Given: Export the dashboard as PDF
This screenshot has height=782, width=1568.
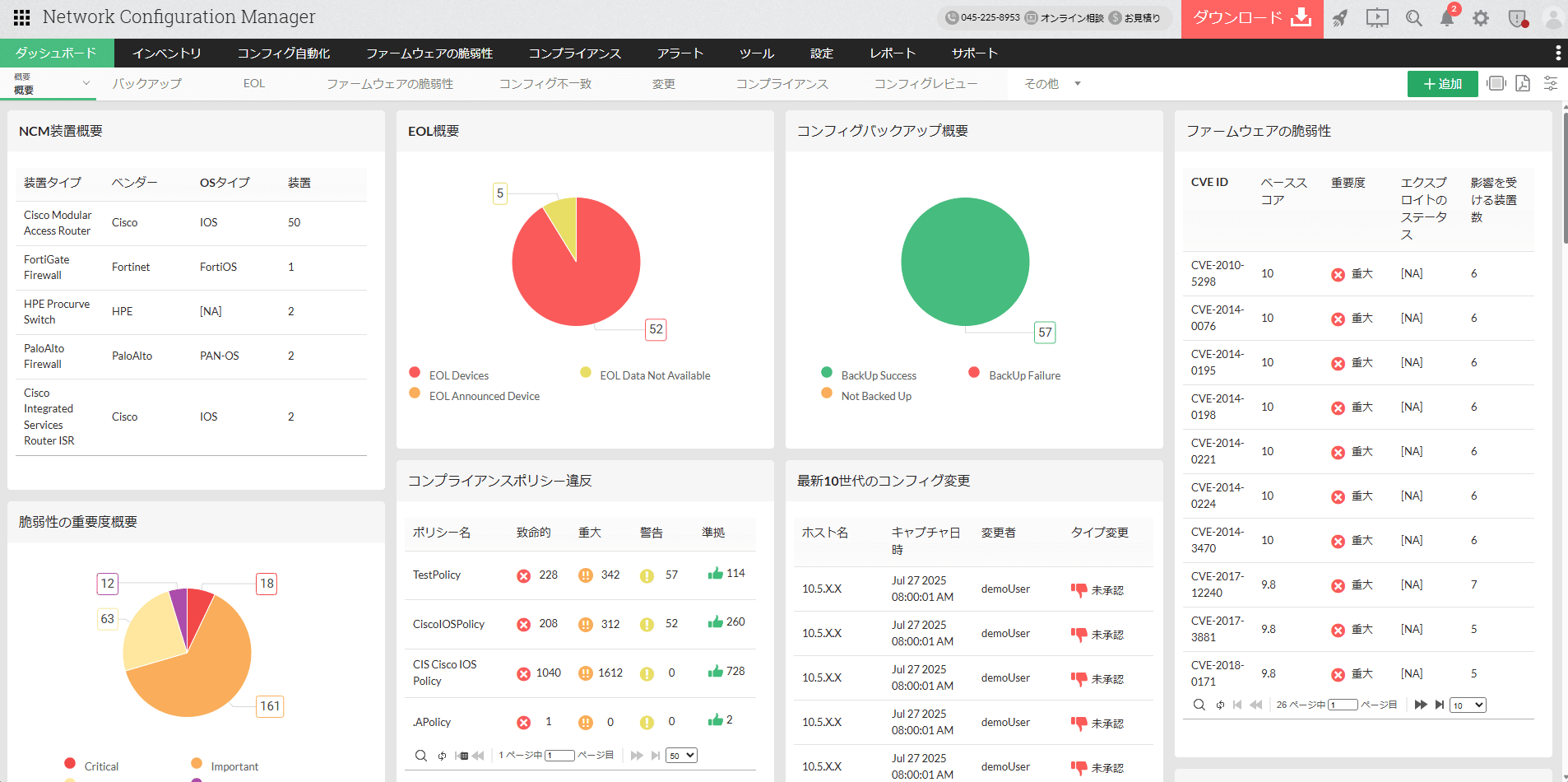Looking at the screenshot, I should point(1523,83).
